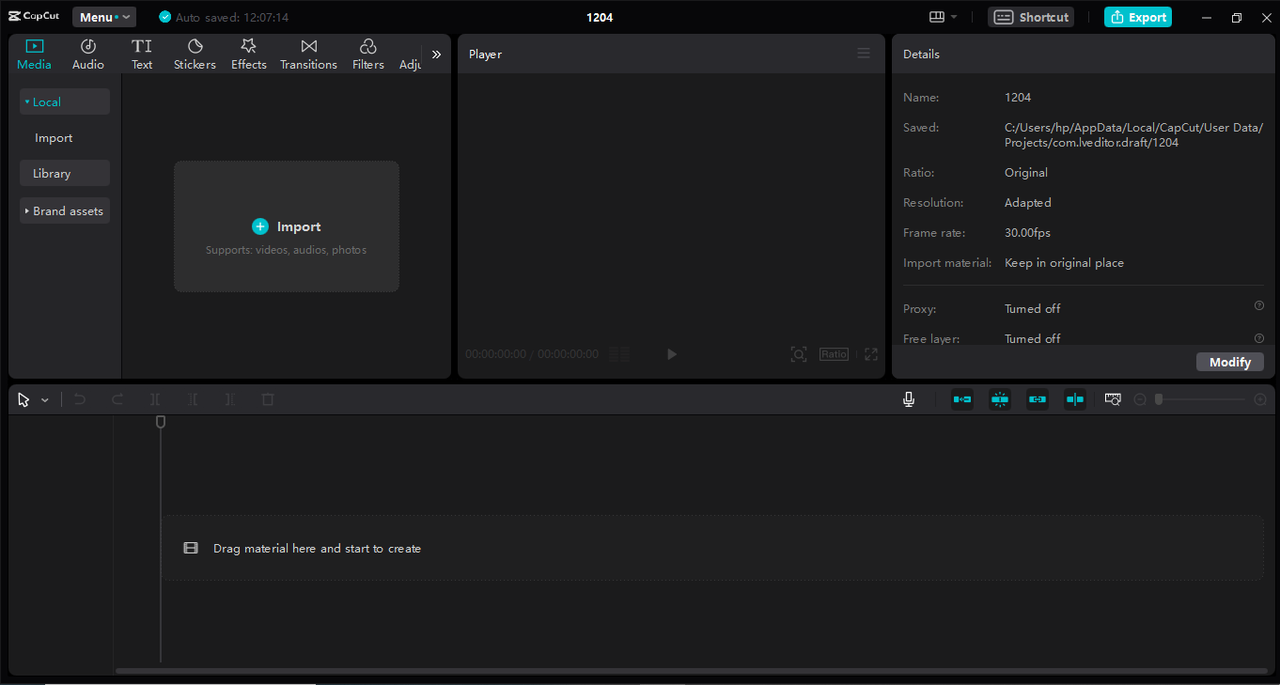
Task: Toggle linkage in timeline toolbar
Action: tap(1038, 399)
